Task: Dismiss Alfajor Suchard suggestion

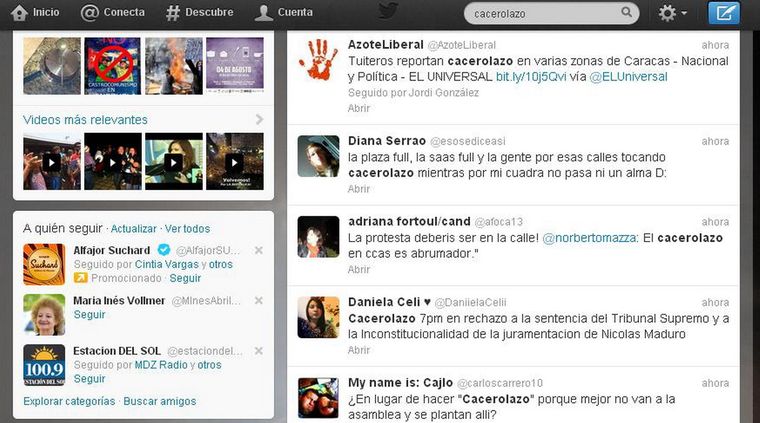Action: point(259,250)
